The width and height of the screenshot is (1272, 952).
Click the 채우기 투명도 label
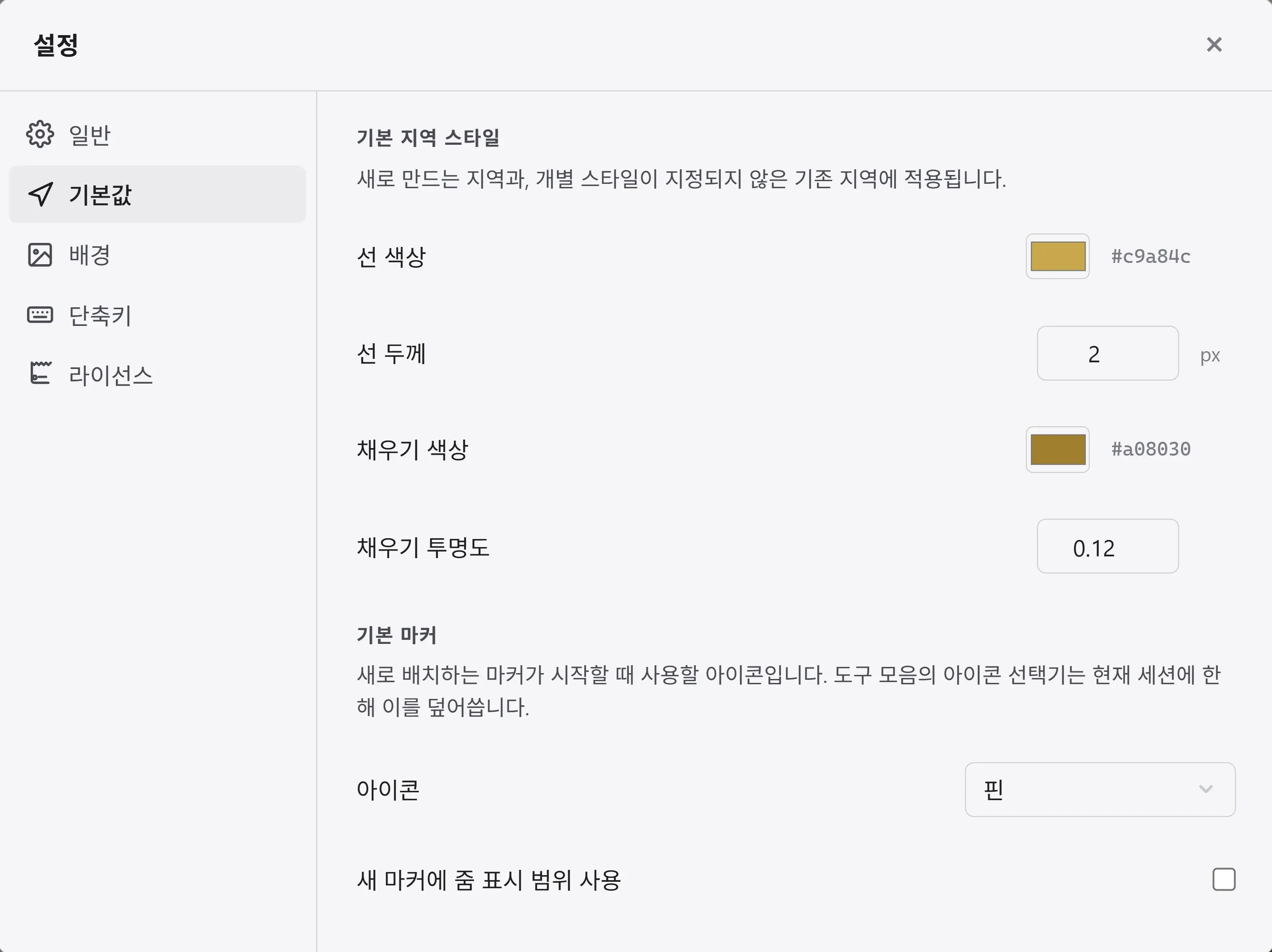pyautogui.click(x=423, y=547)
